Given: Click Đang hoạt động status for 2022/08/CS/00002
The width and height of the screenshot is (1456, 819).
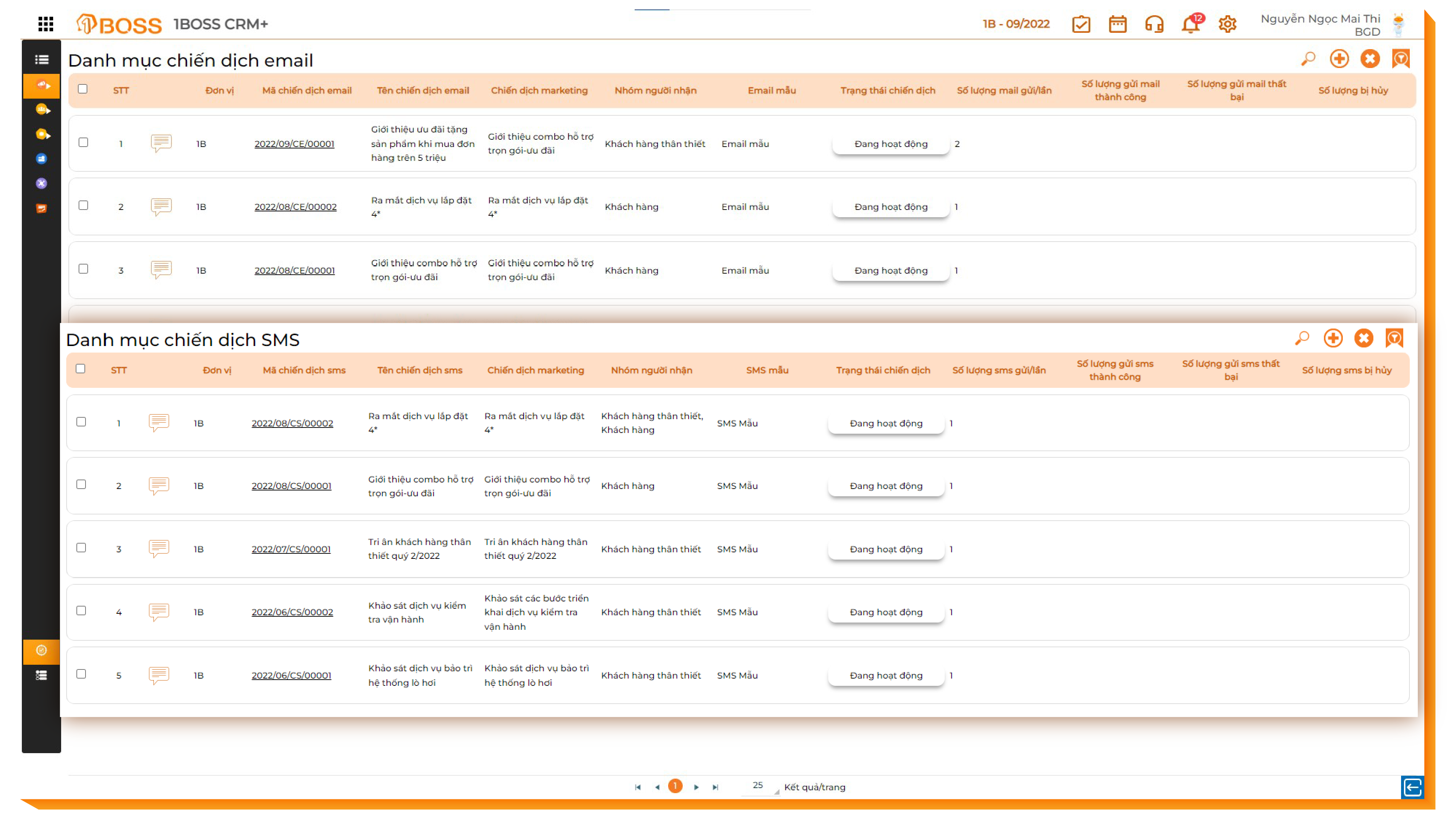Looking at the screenshot, I should coord(886,424).
